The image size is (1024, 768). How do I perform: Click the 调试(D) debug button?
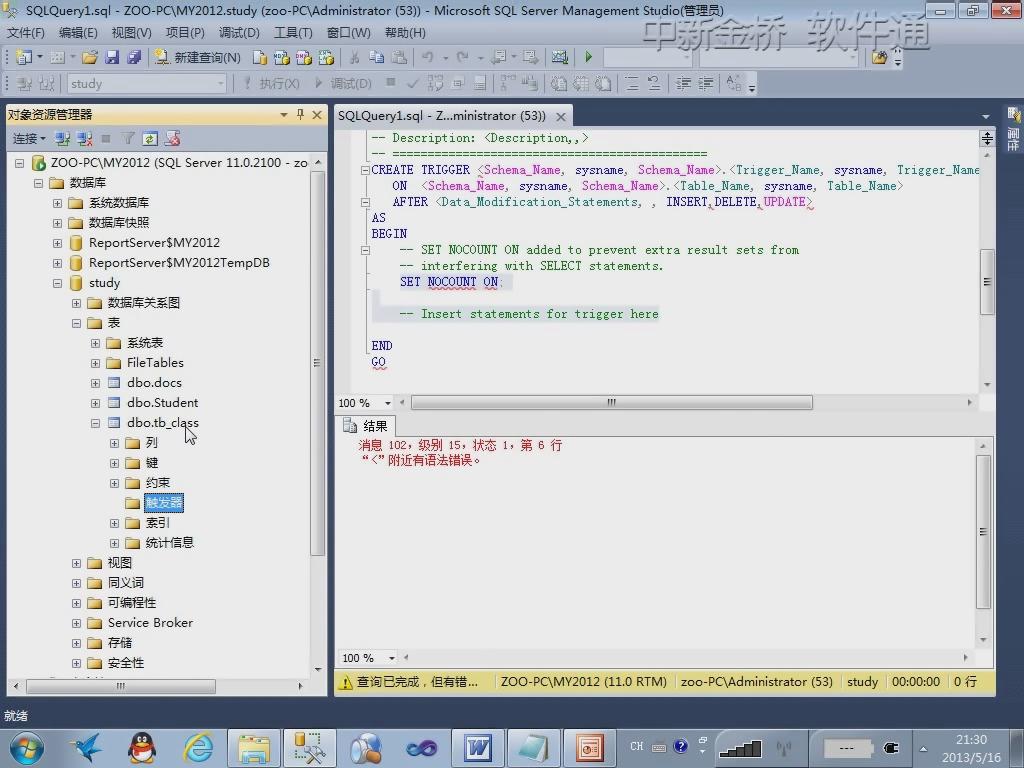click(344, 84)
